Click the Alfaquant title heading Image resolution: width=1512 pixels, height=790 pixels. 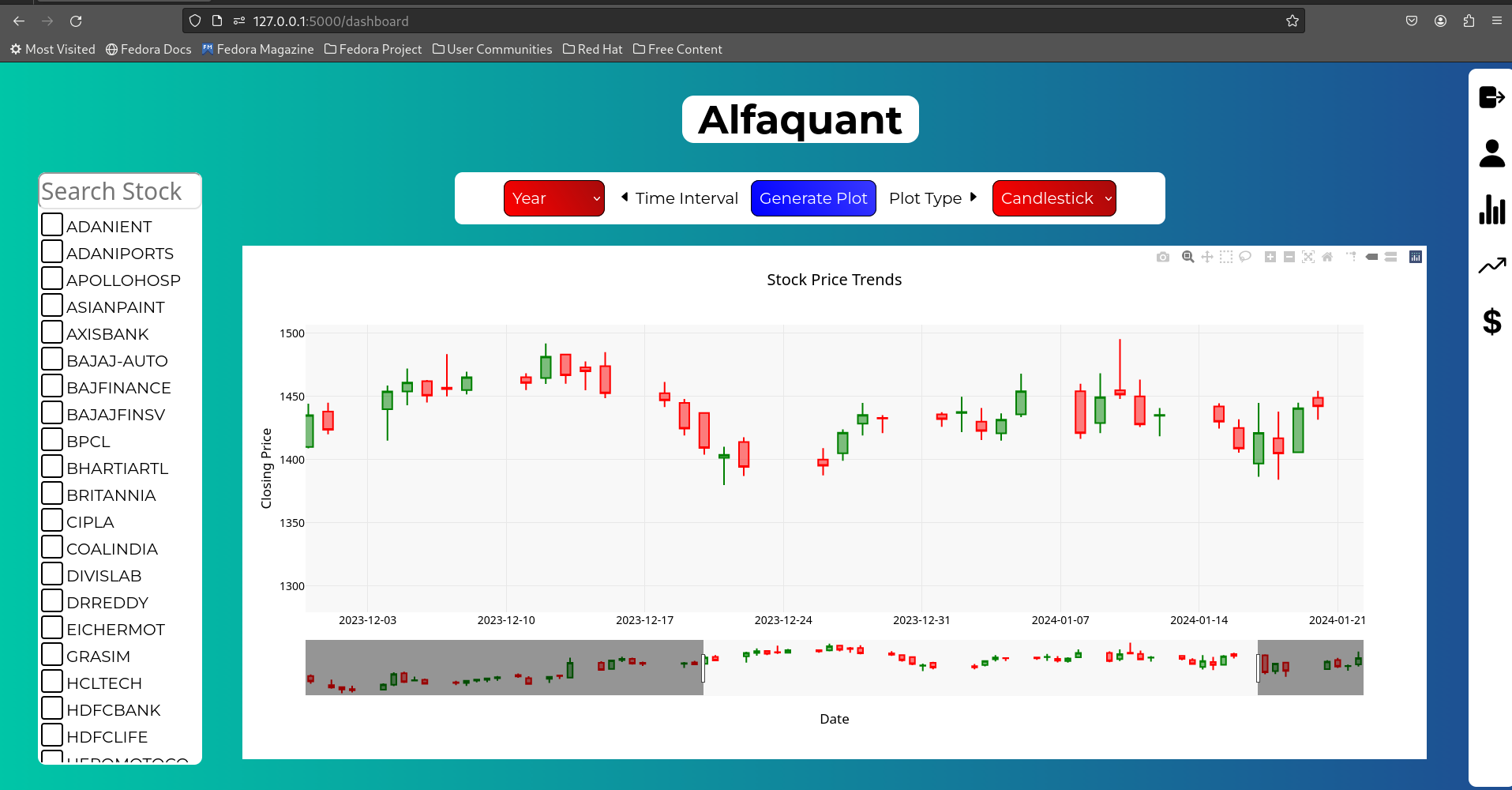pos(800,120)
